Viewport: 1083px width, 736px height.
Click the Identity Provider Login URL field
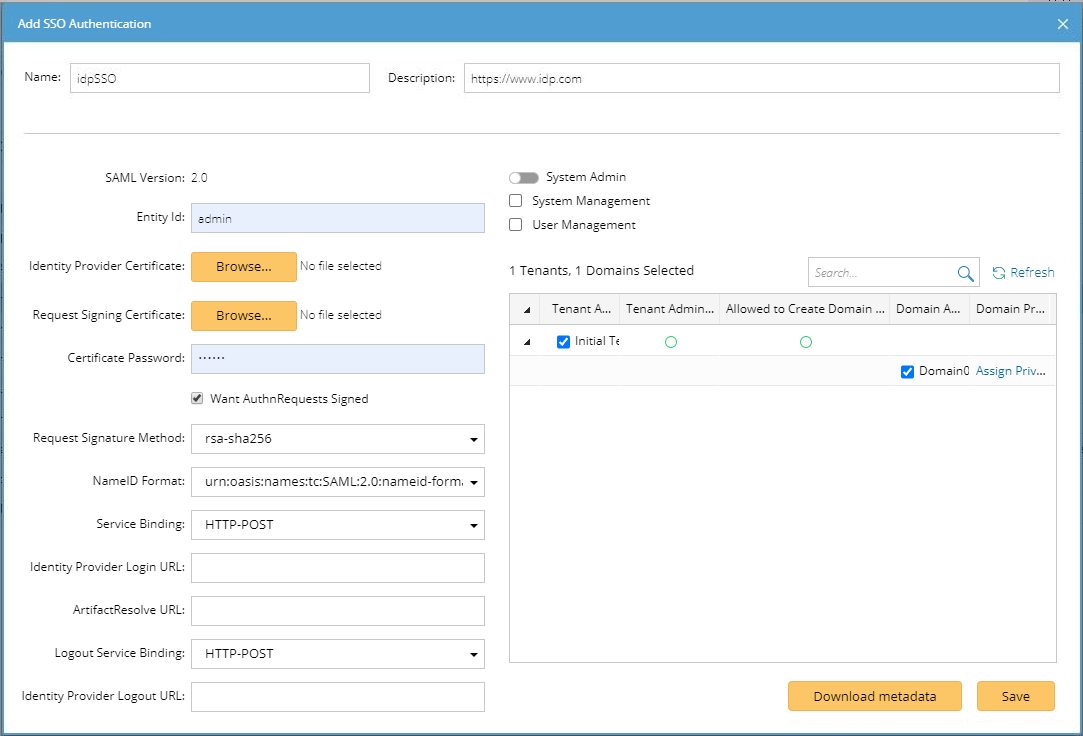pos(337,567)
